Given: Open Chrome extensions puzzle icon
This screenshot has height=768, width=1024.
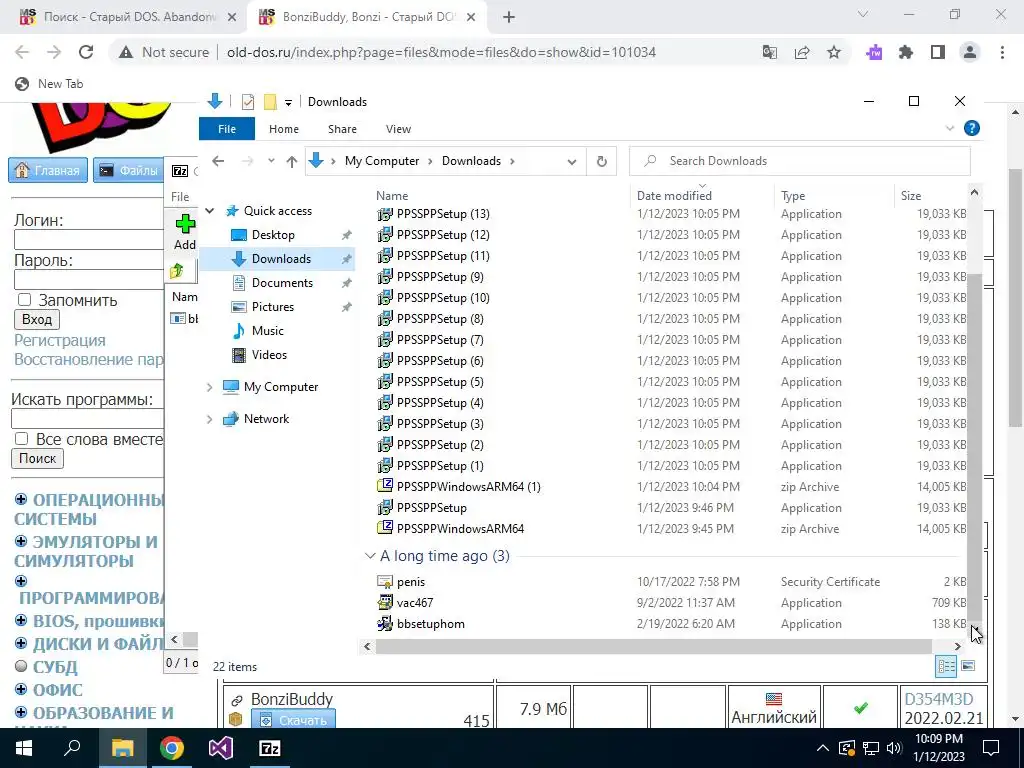Looking at the screenshot, I should click(906, 52).
